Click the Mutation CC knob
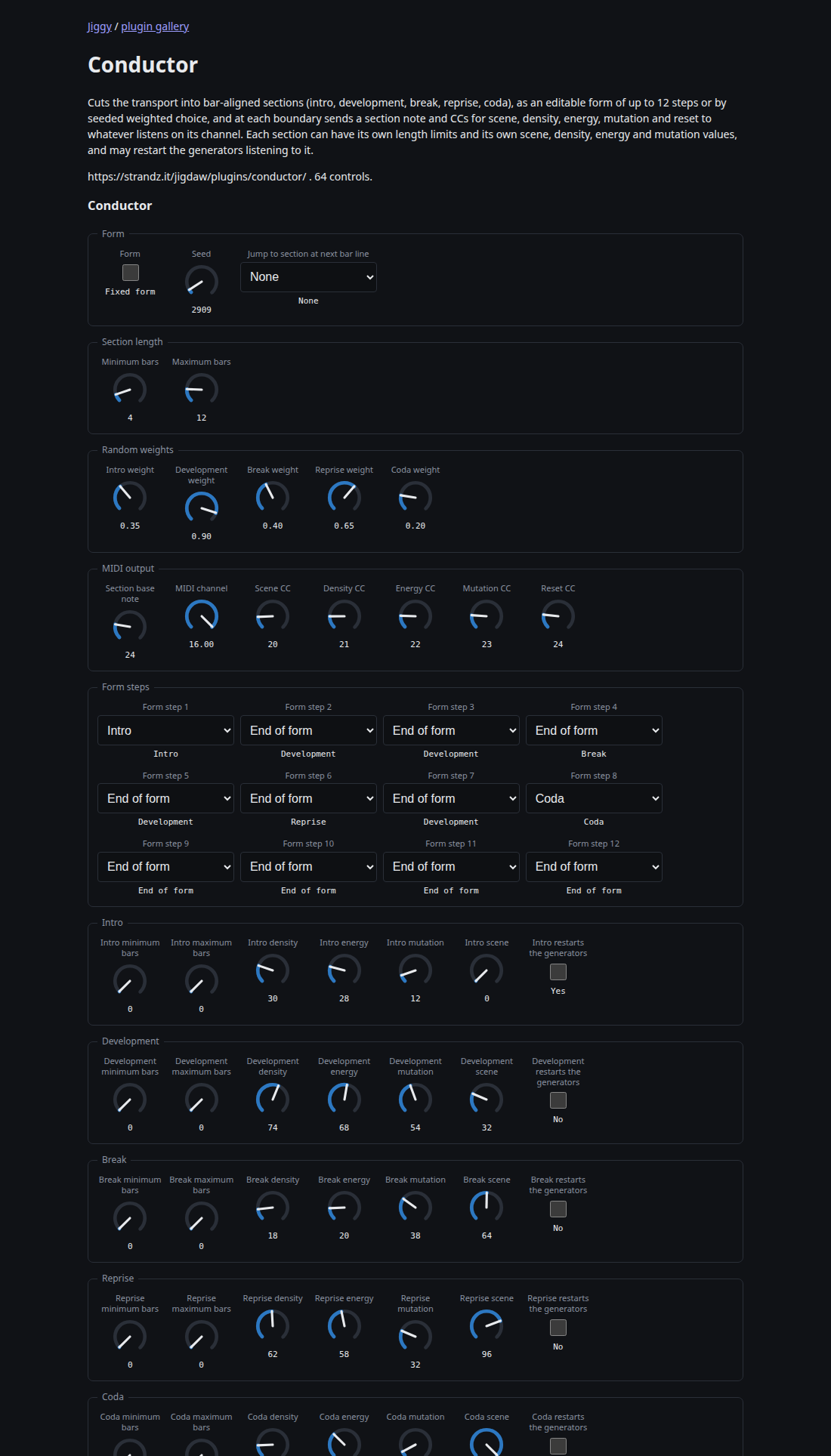The width and height of the screenshot is (831, 1456). 487,616
